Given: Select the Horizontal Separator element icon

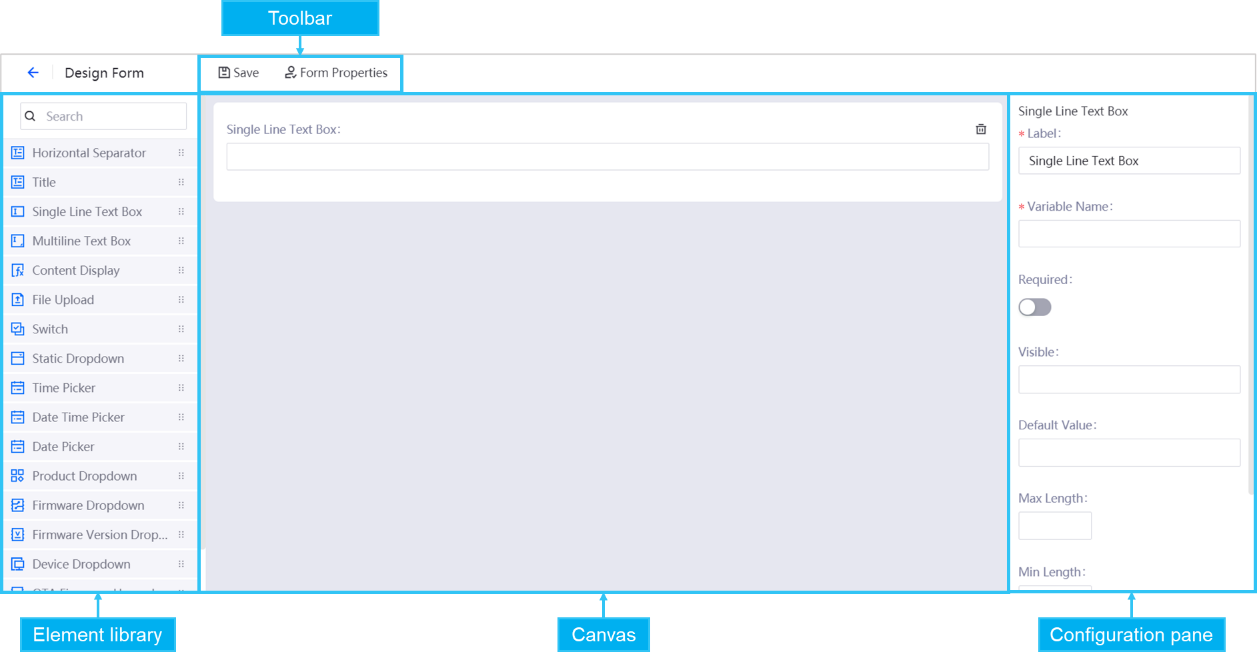Looking at the screenshot, I should pyautogui.click(x=18, y=153).
